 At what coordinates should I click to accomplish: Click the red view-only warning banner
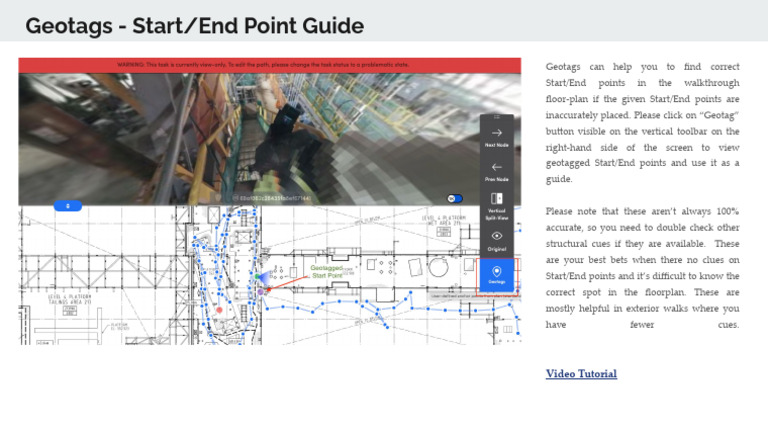pos(270,65)
